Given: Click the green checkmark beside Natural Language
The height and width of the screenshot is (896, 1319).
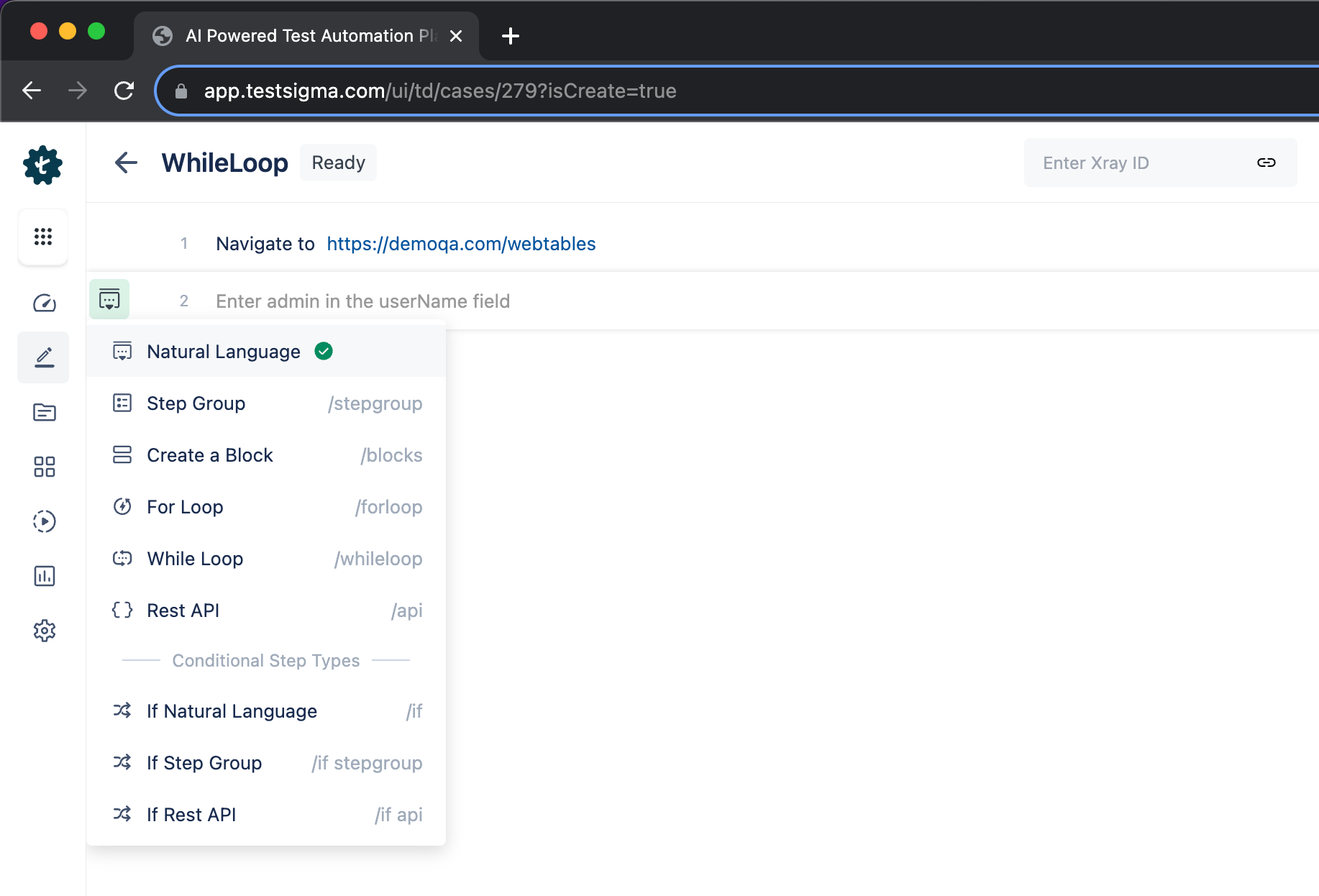Looking at the screenshot, I should pyautogui.click(x=324, y=351).
